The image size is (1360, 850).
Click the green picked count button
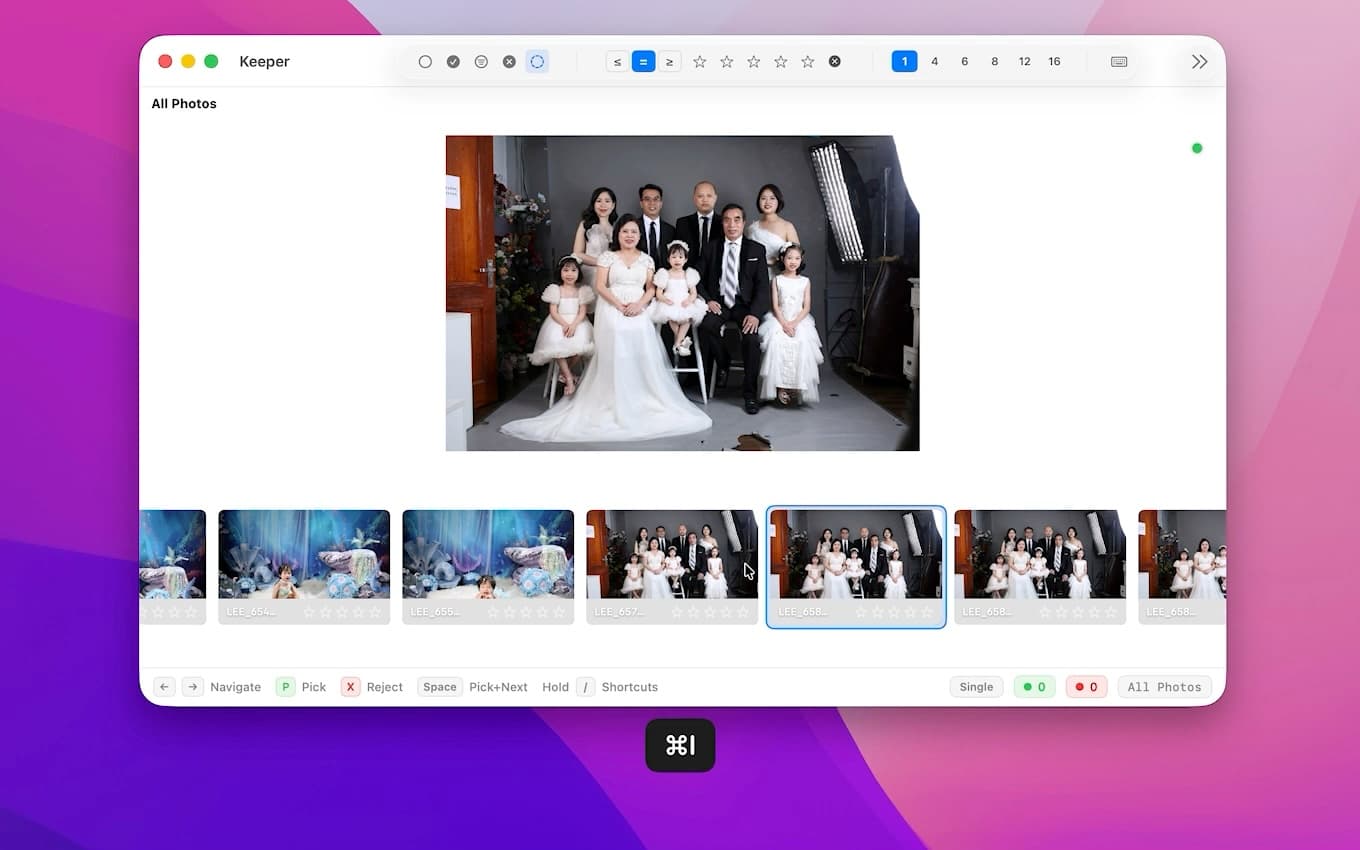pos(1034,687)
